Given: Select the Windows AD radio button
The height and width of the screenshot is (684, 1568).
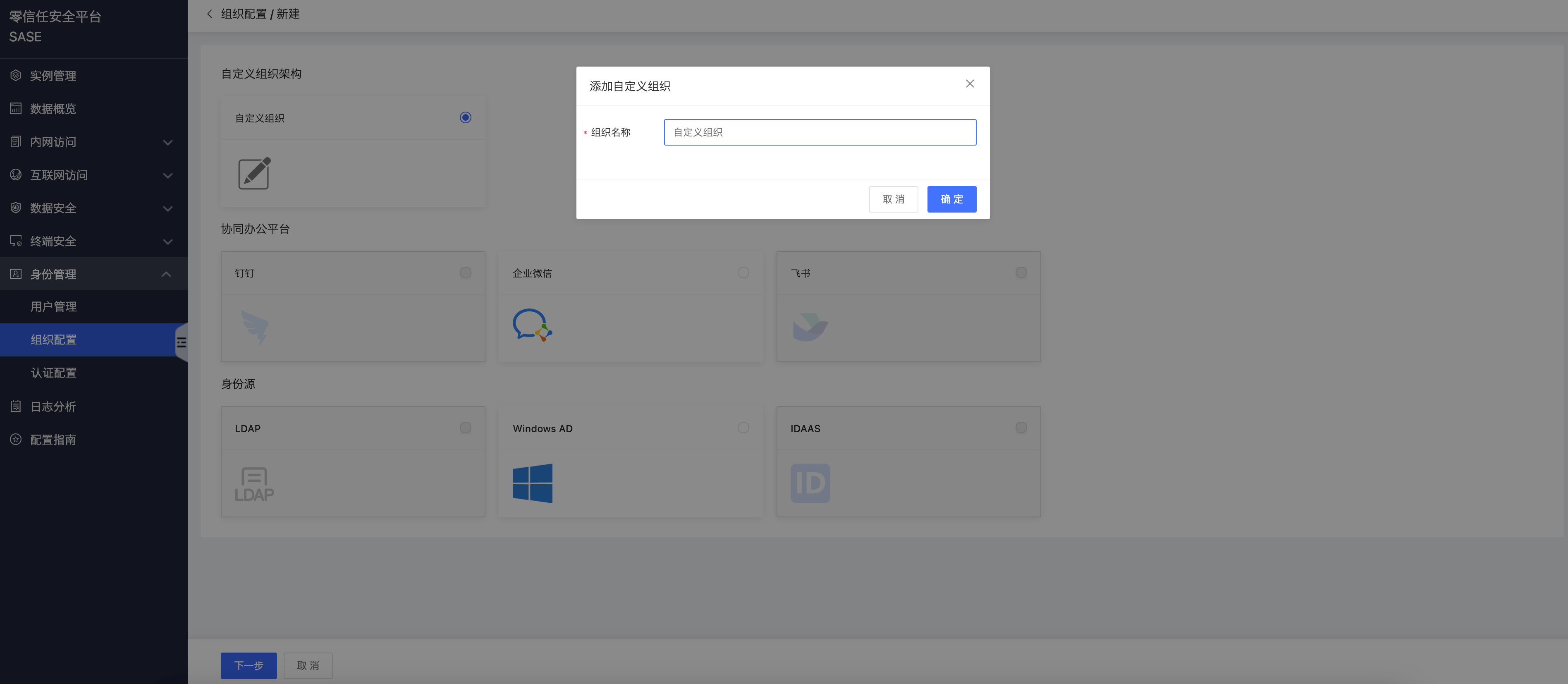Looking at the screenshot, I should (x=743, y=428).
